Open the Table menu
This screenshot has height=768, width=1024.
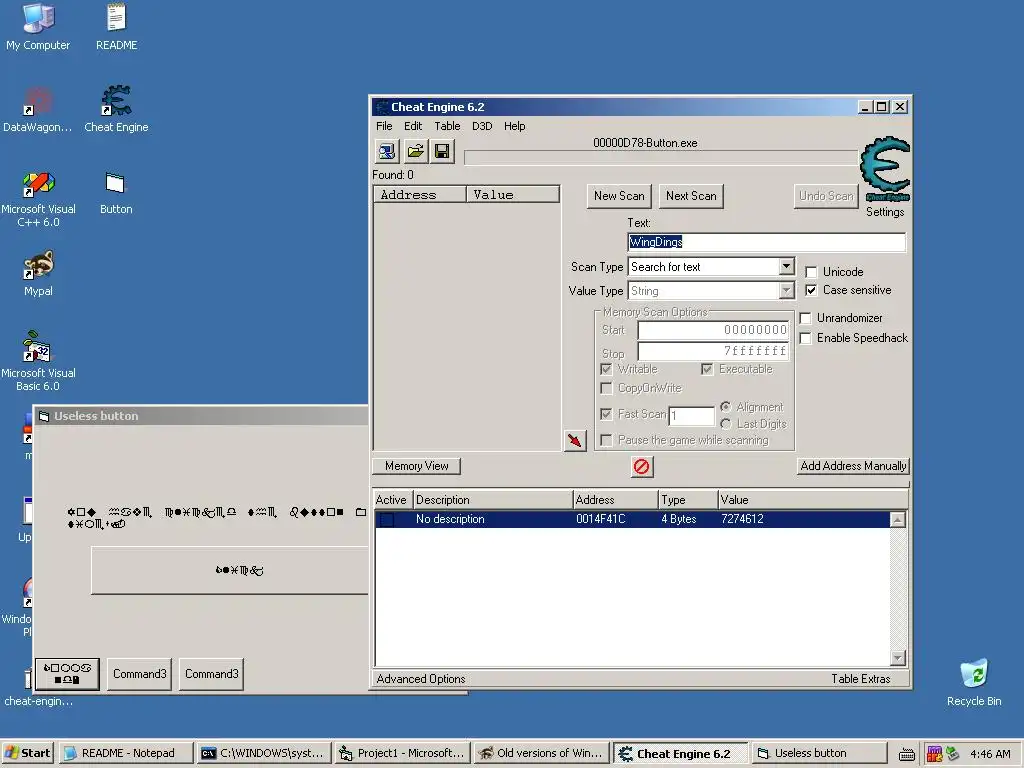[447, 126]
